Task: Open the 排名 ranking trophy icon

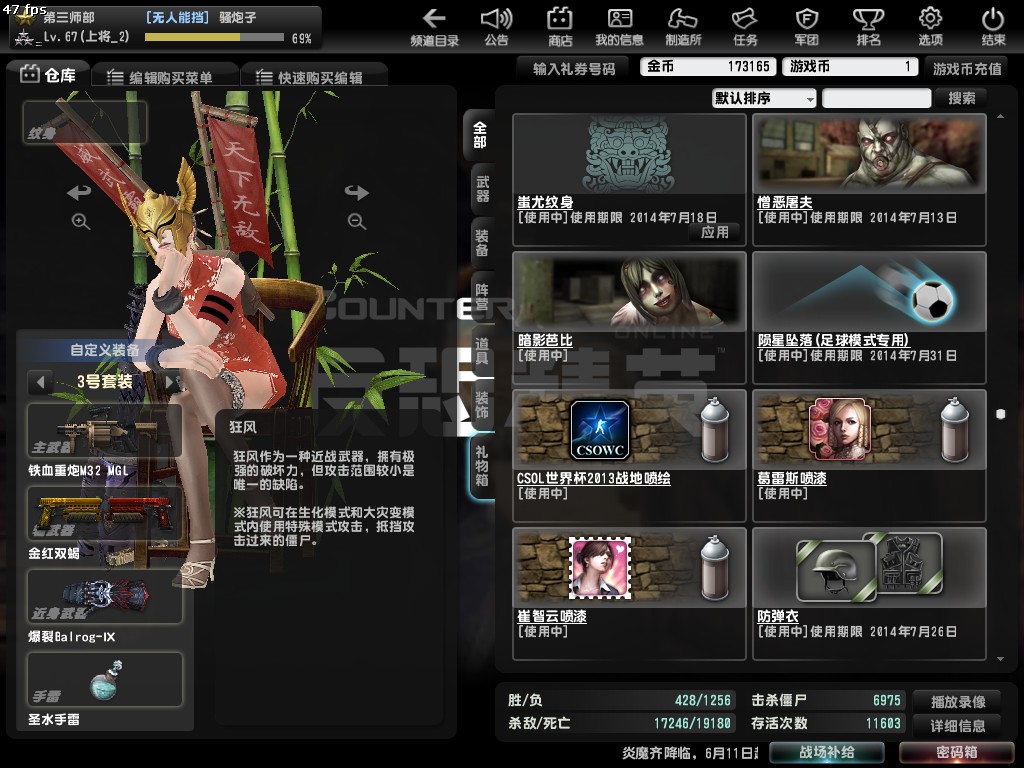Action: click(x=869, y=27)
